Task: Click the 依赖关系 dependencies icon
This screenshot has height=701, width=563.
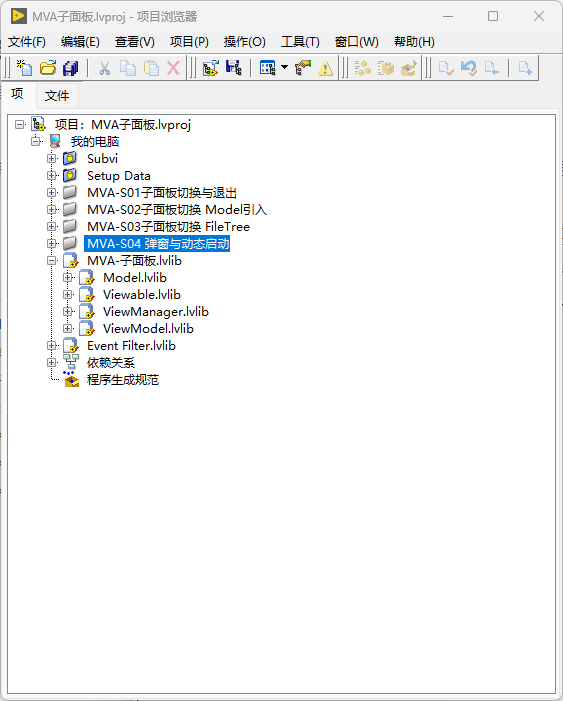Action: tap(71, 362)
